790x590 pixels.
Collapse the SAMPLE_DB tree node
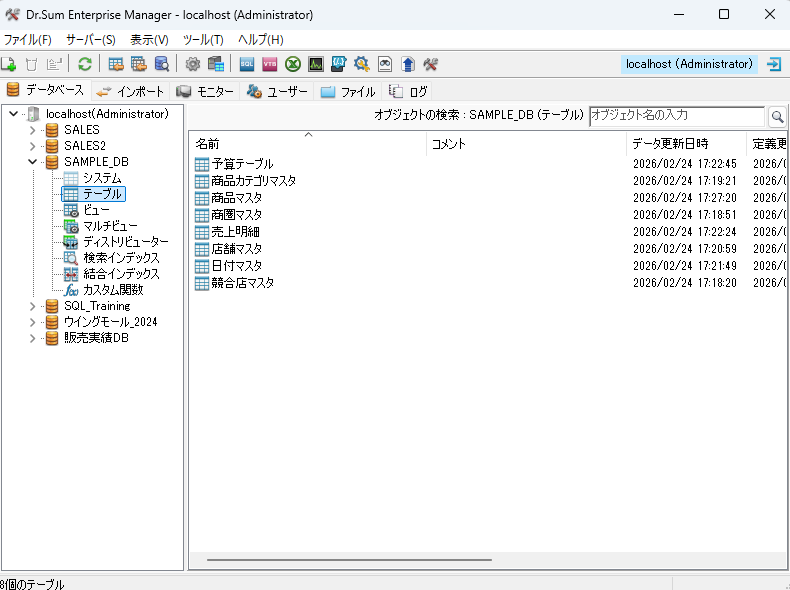[x=32, y=162]
